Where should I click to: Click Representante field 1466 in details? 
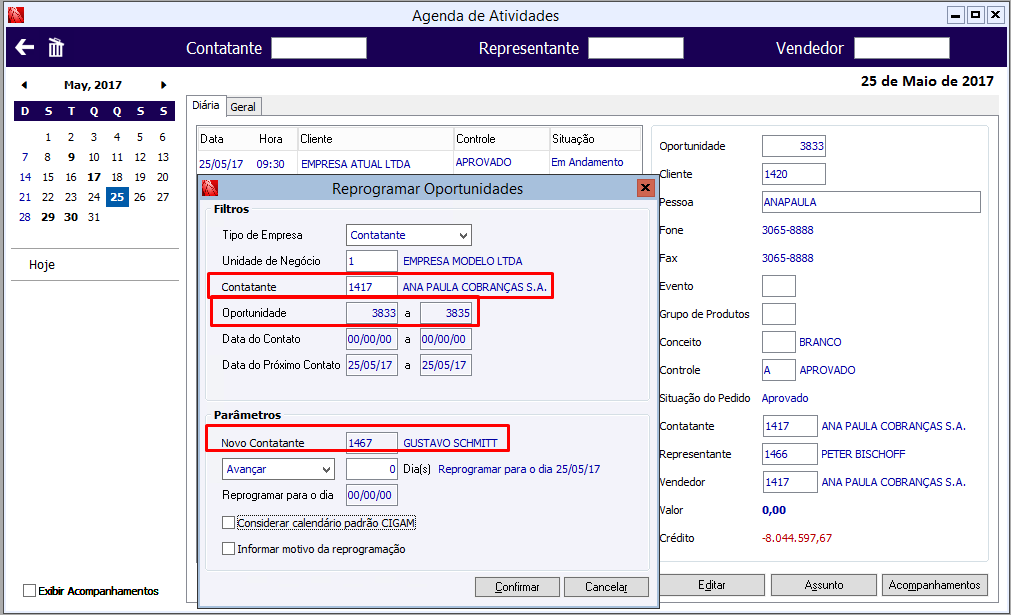pyautogui.click(x=790, y=454)
